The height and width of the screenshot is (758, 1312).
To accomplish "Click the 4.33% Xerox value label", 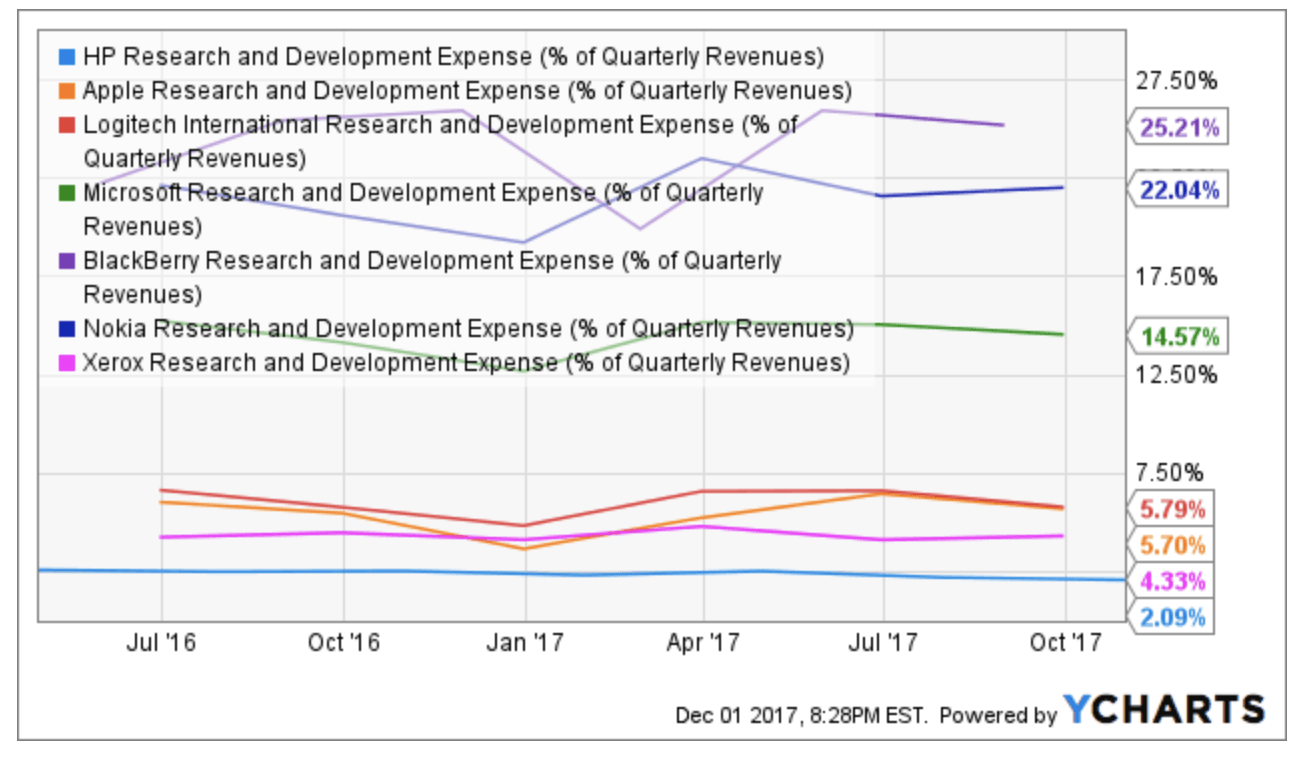I will (1172, 582).
